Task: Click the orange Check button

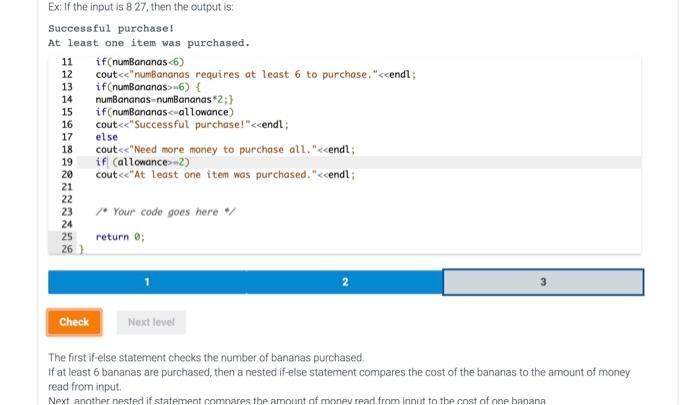Action: pyautogui.click(x=74, y=322)
